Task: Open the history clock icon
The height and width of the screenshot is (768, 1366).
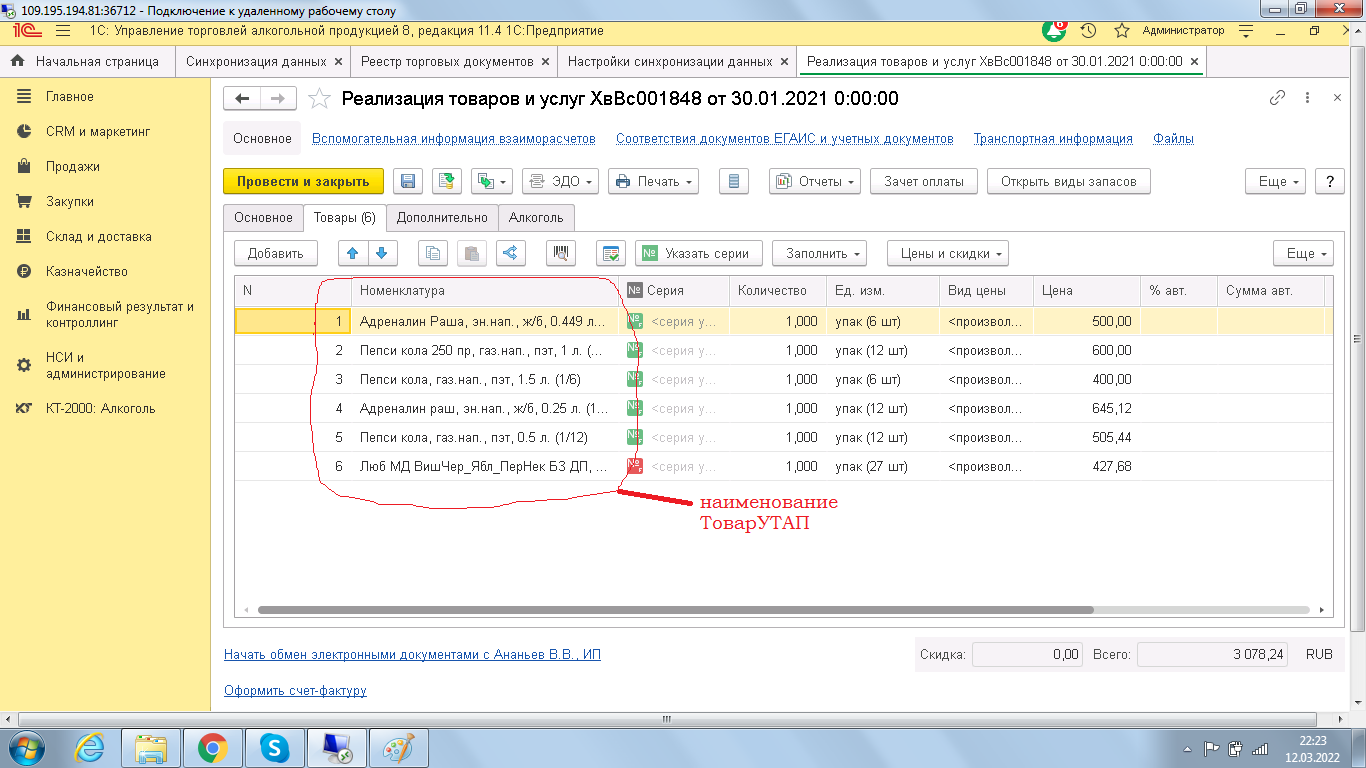Action: (x=1089, y=31)
